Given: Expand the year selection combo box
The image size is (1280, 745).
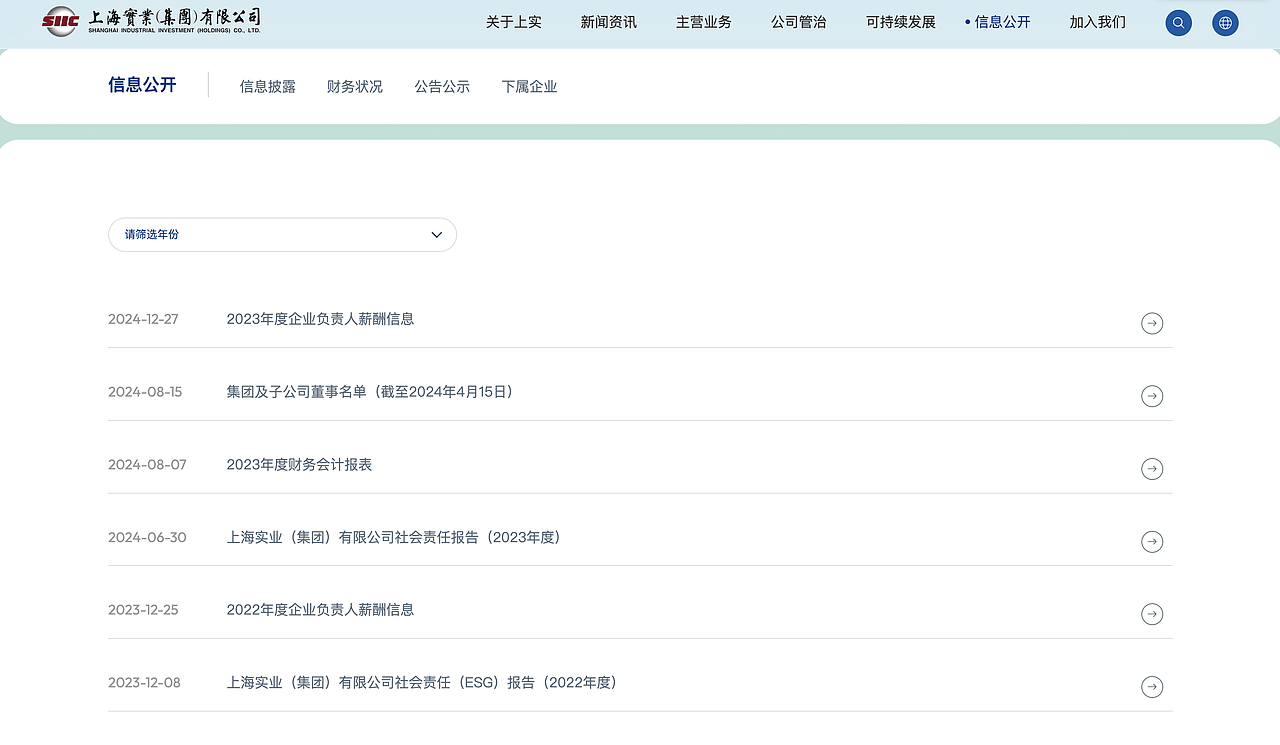Looking at the screenshot, I should (x=282, y=234).
